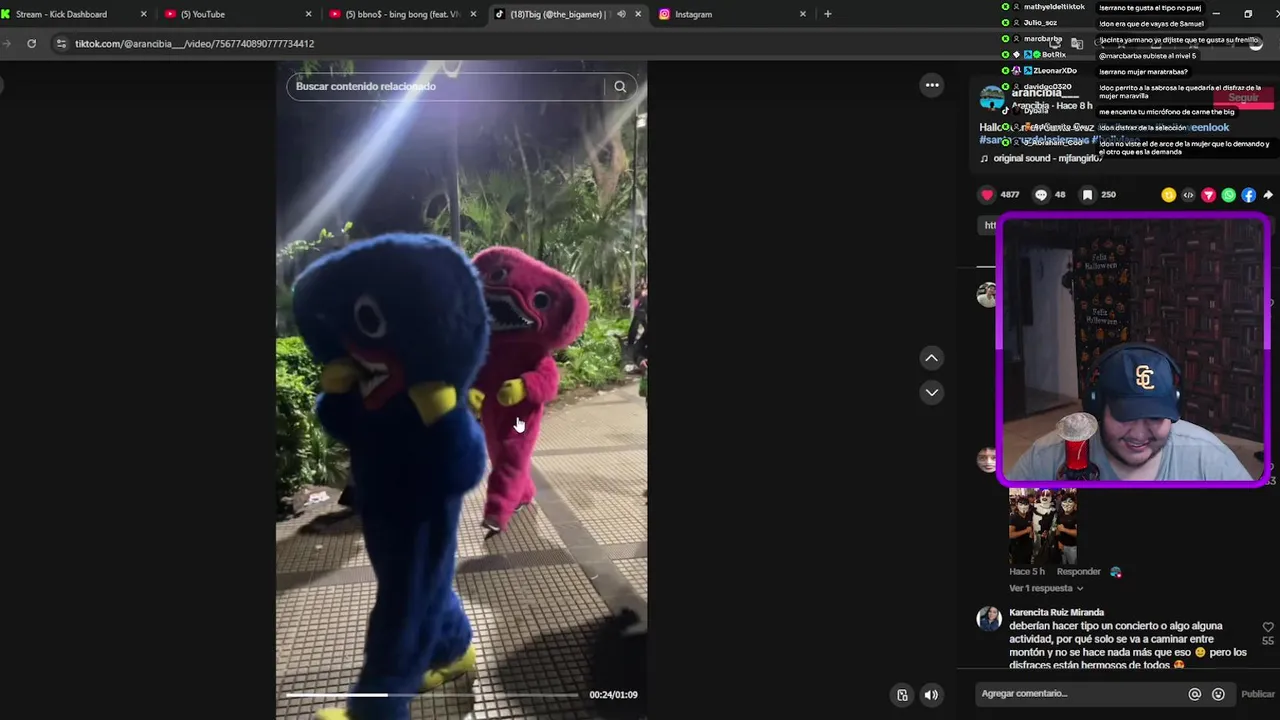The image size is (1280, 720).
Task: Open Karencita Ruiz Miranda's avatar
Action: pos(989,618)
